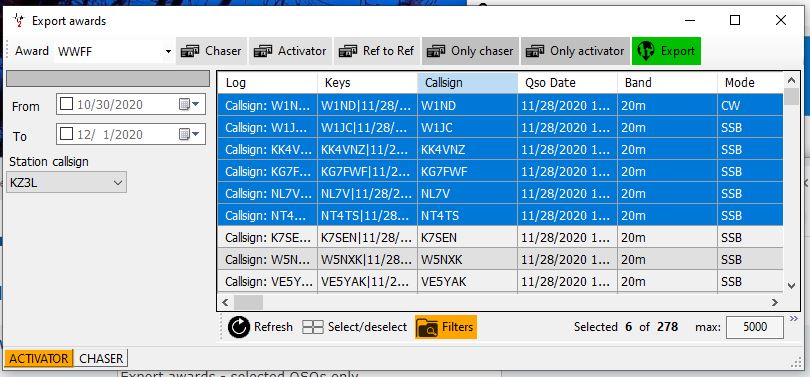Select the NT4TS callsign cell
Screen dimensions: 810x377
tap(468, 215)
